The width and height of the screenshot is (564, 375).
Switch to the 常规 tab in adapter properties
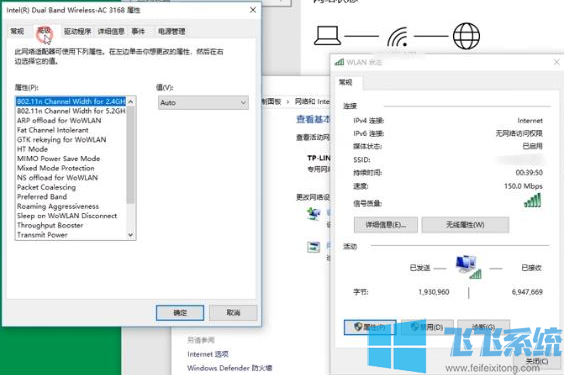(x=17, y=32)
